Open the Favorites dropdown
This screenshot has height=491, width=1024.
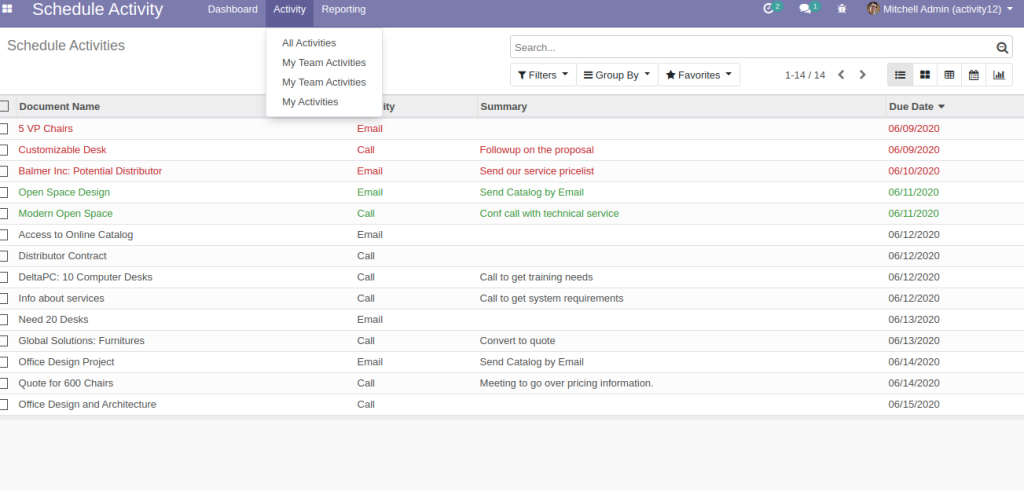point(699,75)
